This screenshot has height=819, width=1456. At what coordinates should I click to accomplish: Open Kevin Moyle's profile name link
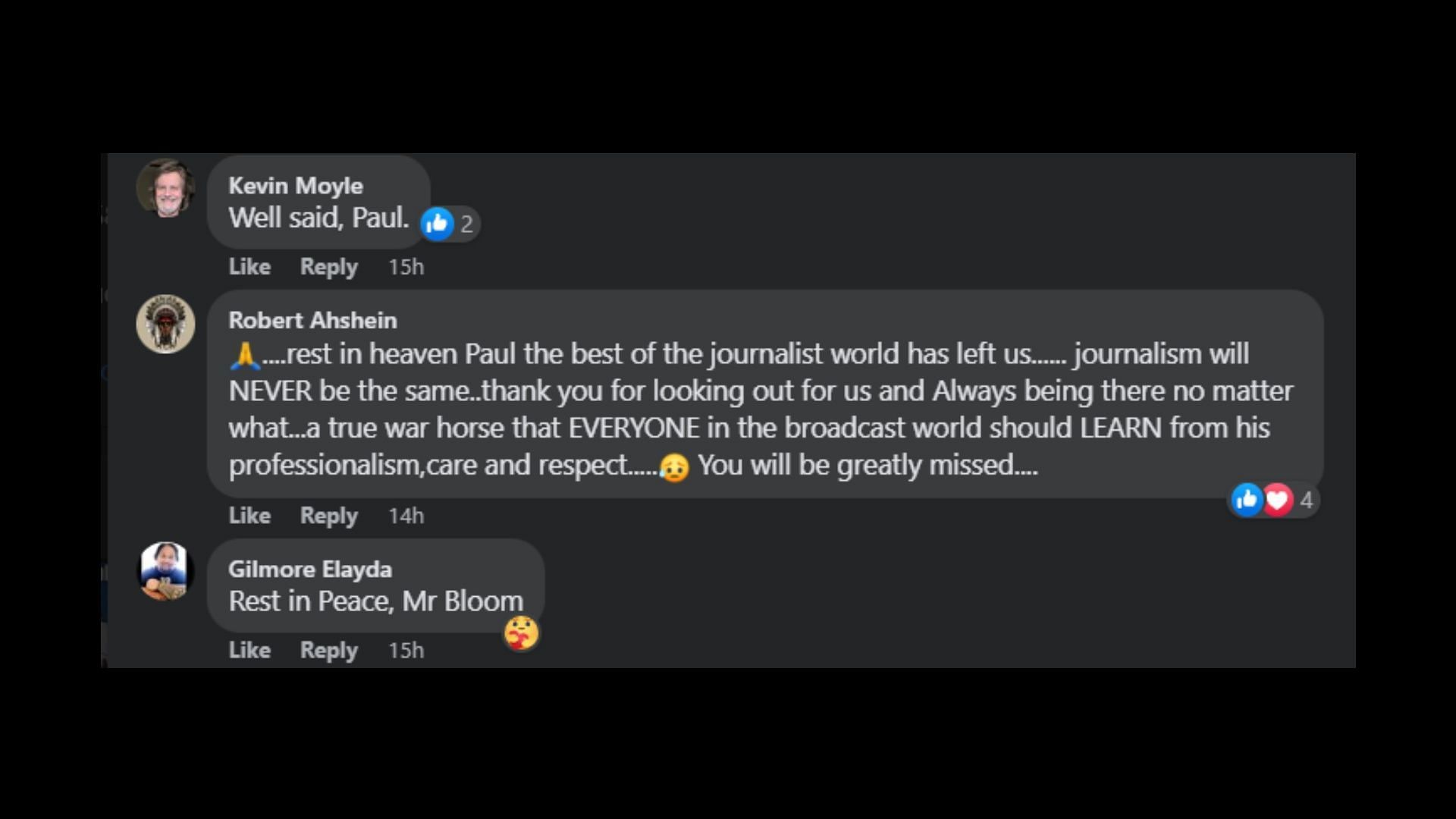296,186
